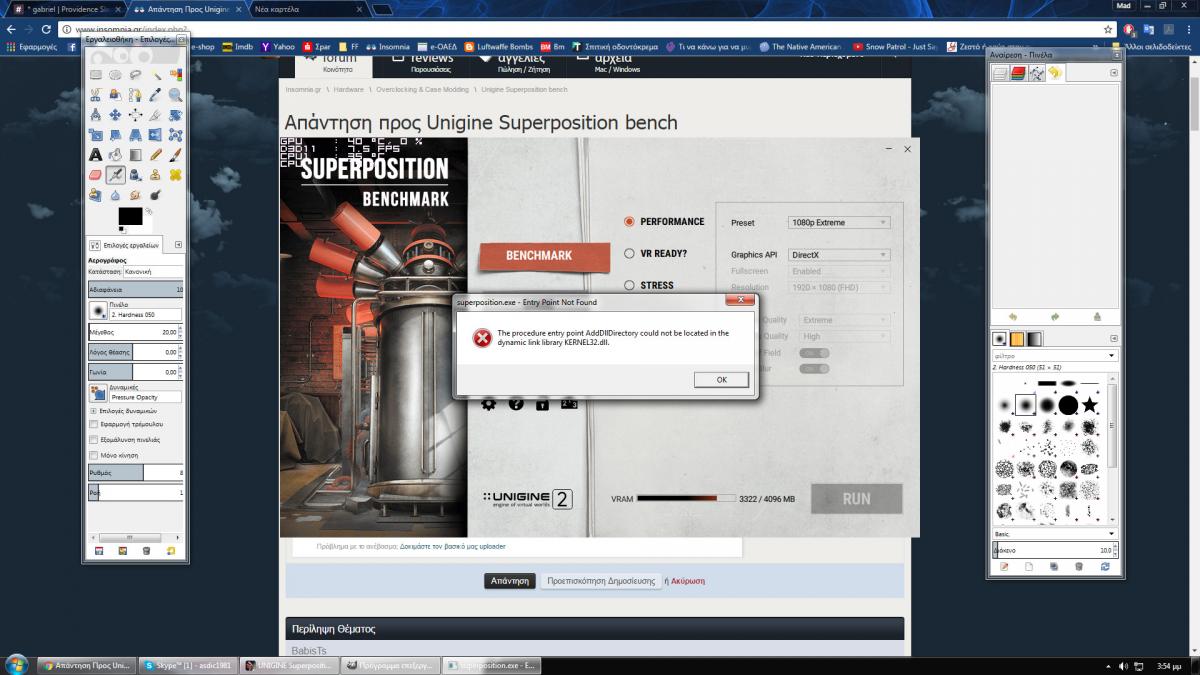This screenshot has width=1200, height=675.
Task: Select the Heal tool (crossed bandages)
Action: pyautogui.click(x=175, y=175)
